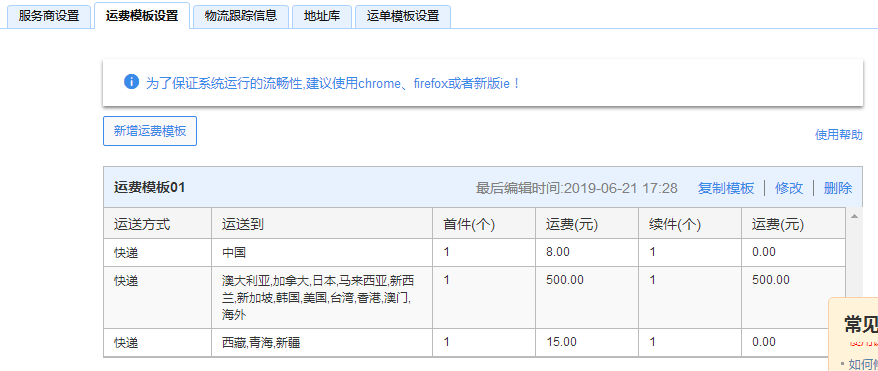Select the 运费模板设置 tab
Viewport: 878px width, 371px height.
pos(142,16)
